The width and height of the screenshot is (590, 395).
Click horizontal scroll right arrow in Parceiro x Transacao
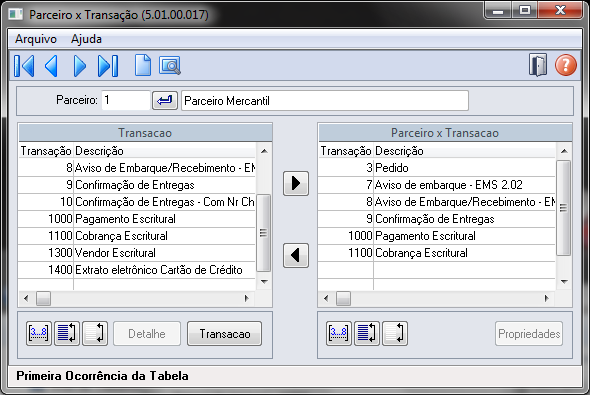pos(546,298)
